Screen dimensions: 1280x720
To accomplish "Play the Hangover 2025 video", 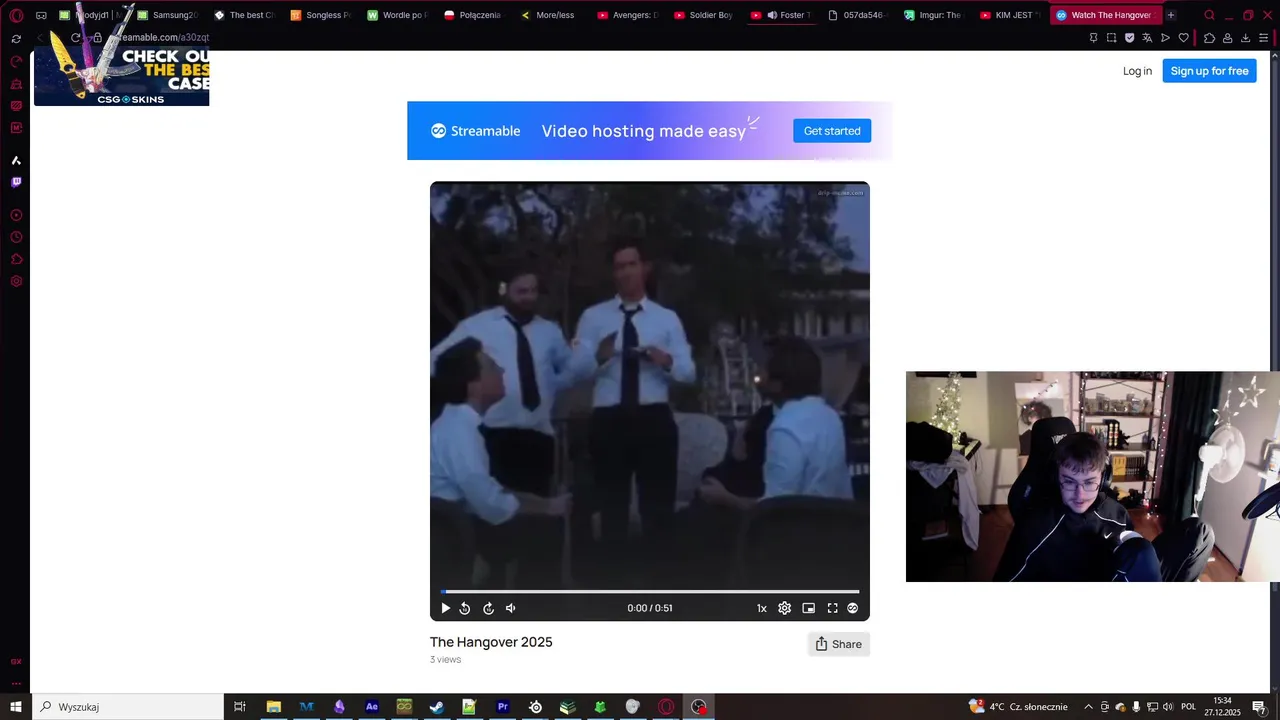I will 445,608.
